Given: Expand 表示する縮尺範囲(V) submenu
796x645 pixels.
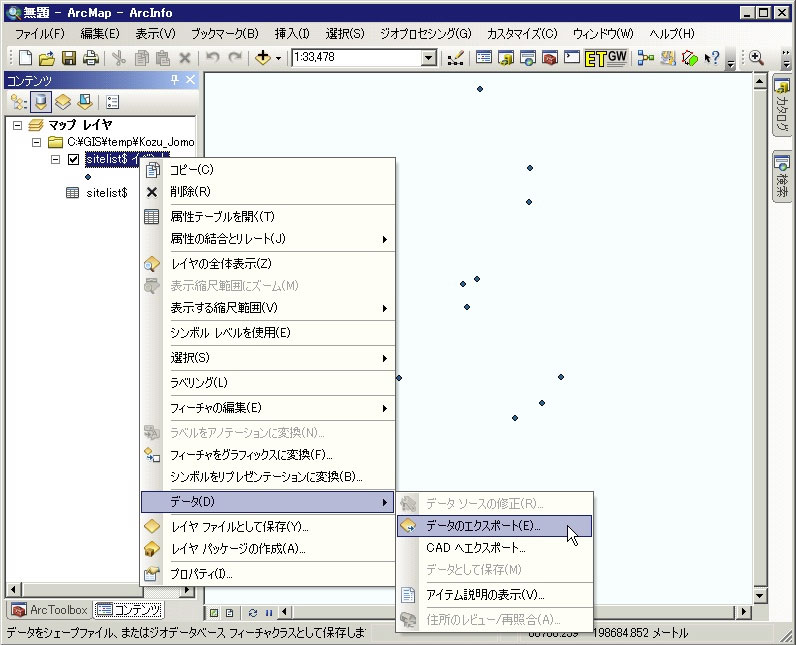Looking at the screenshot, I should coord(268,308).
